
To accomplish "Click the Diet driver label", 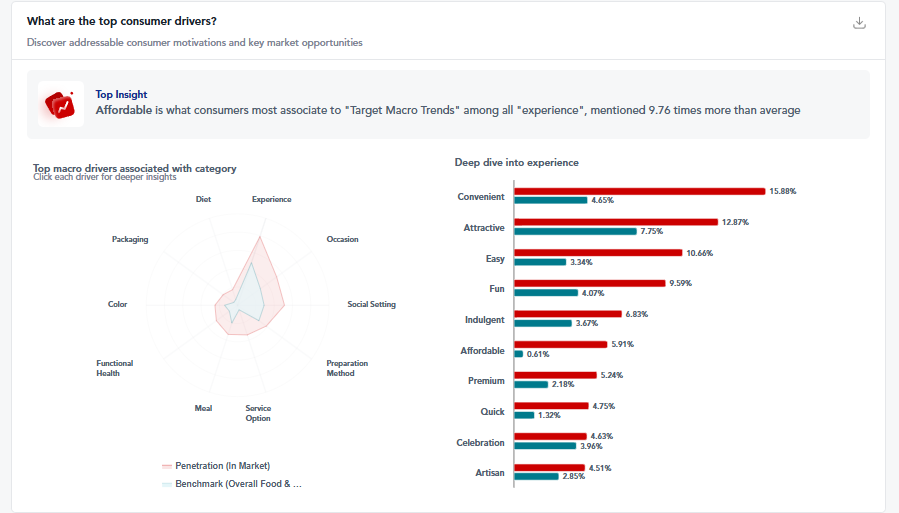I will pyautogui.click(x=203, y=199).
